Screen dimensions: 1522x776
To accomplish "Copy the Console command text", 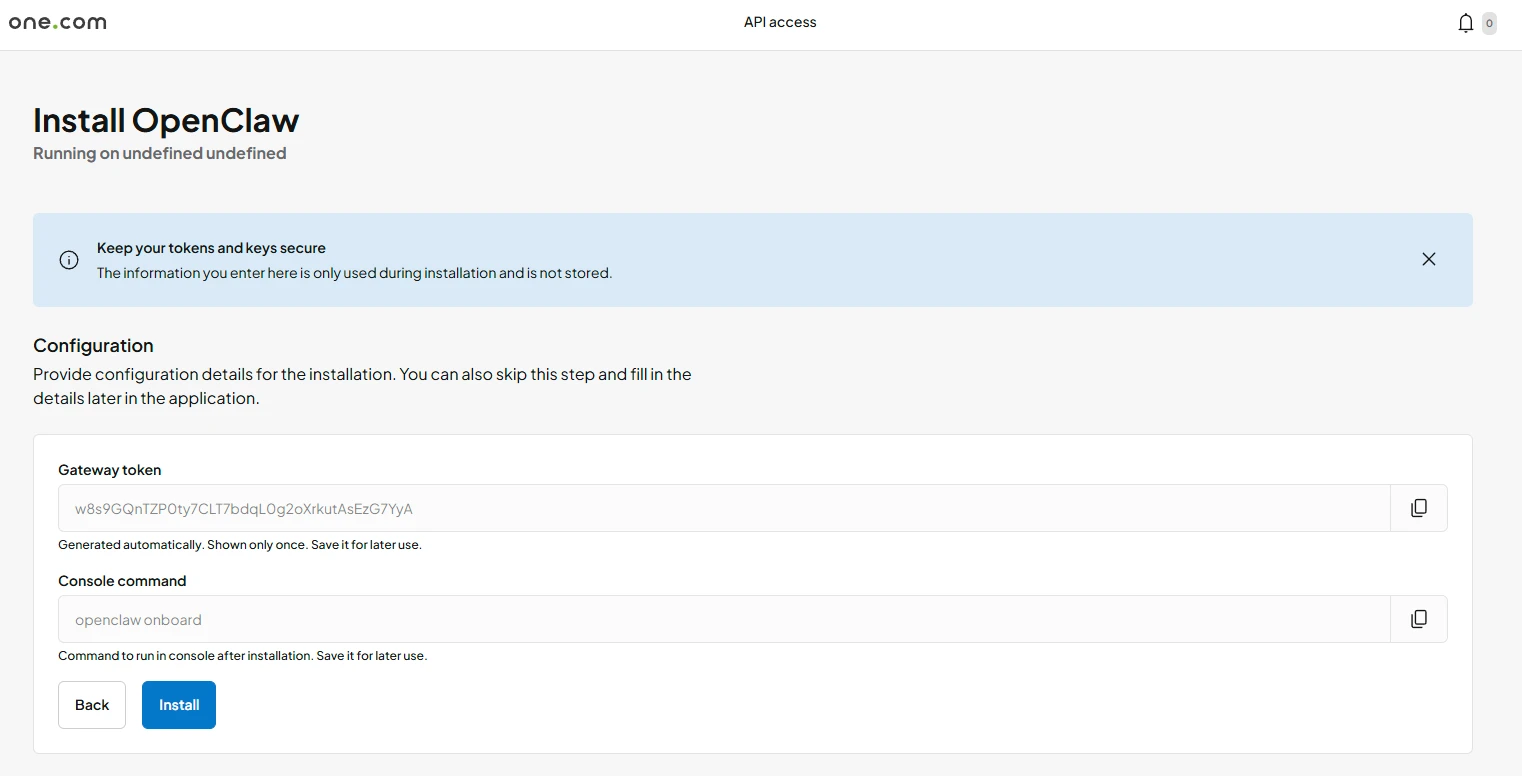I will (1418, 619).
